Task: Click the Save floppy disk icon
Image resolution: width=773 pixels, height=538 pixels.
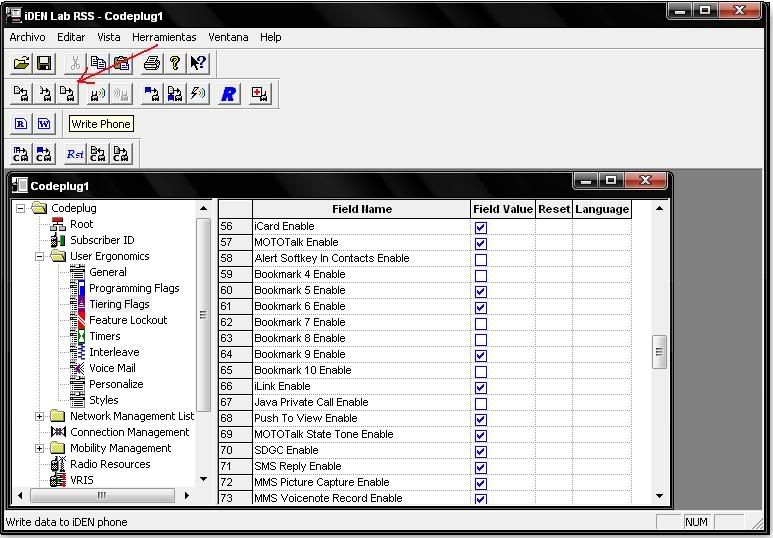Action: pos(44,63)
